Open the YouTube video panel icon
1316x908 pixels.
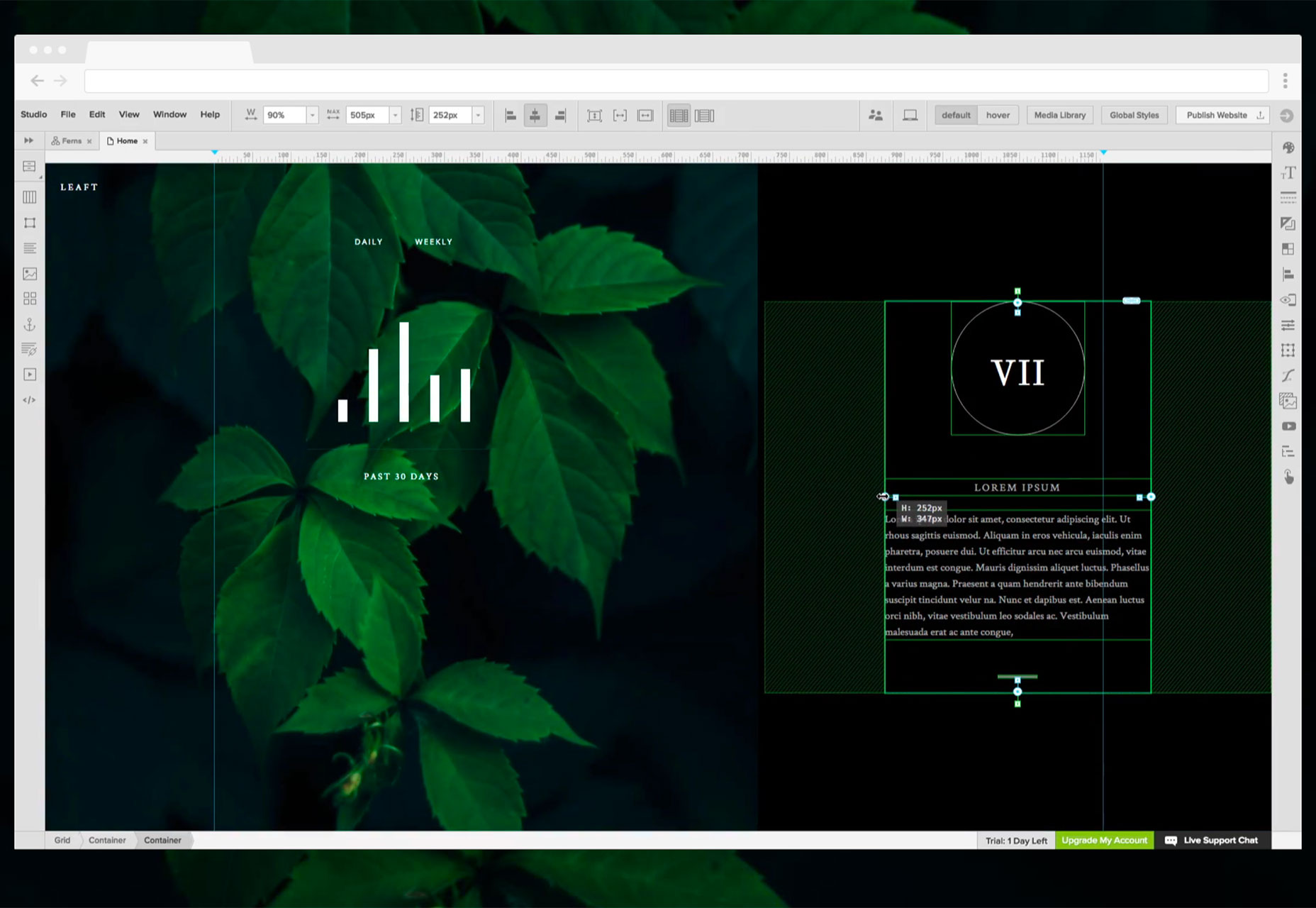click(x=1288, y=426)
